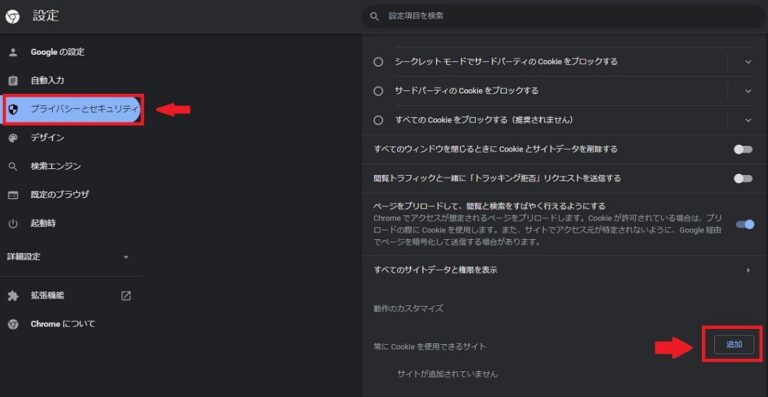
Task: Toggle deleting cookies when all windows close
Action: click(x=743, y=149)
